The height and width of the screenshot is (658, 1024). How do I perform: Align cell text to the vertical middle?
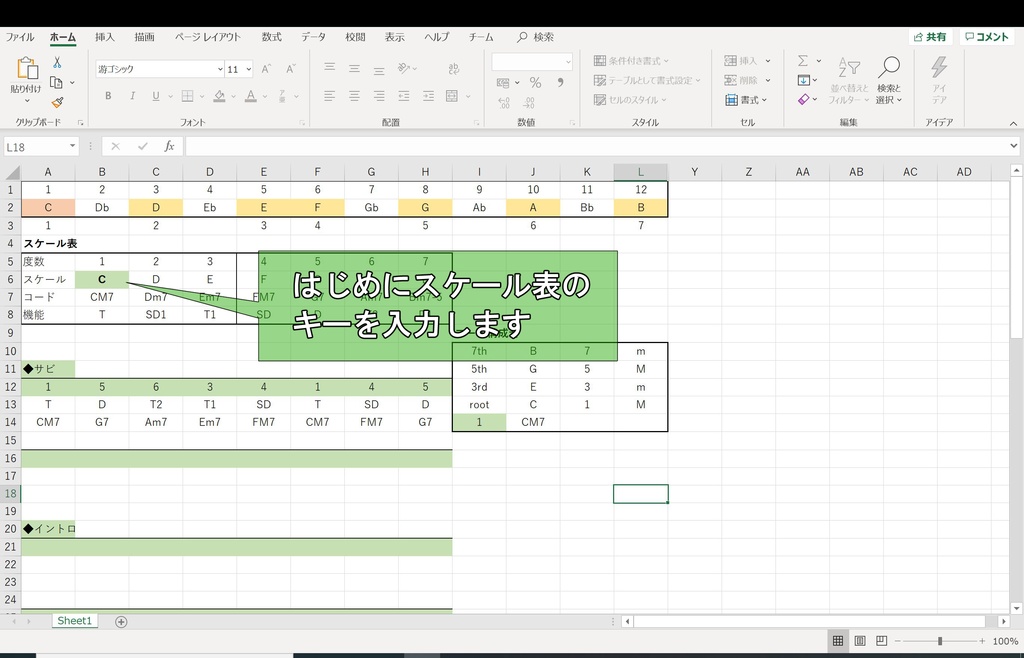click(x=354, y=68)
